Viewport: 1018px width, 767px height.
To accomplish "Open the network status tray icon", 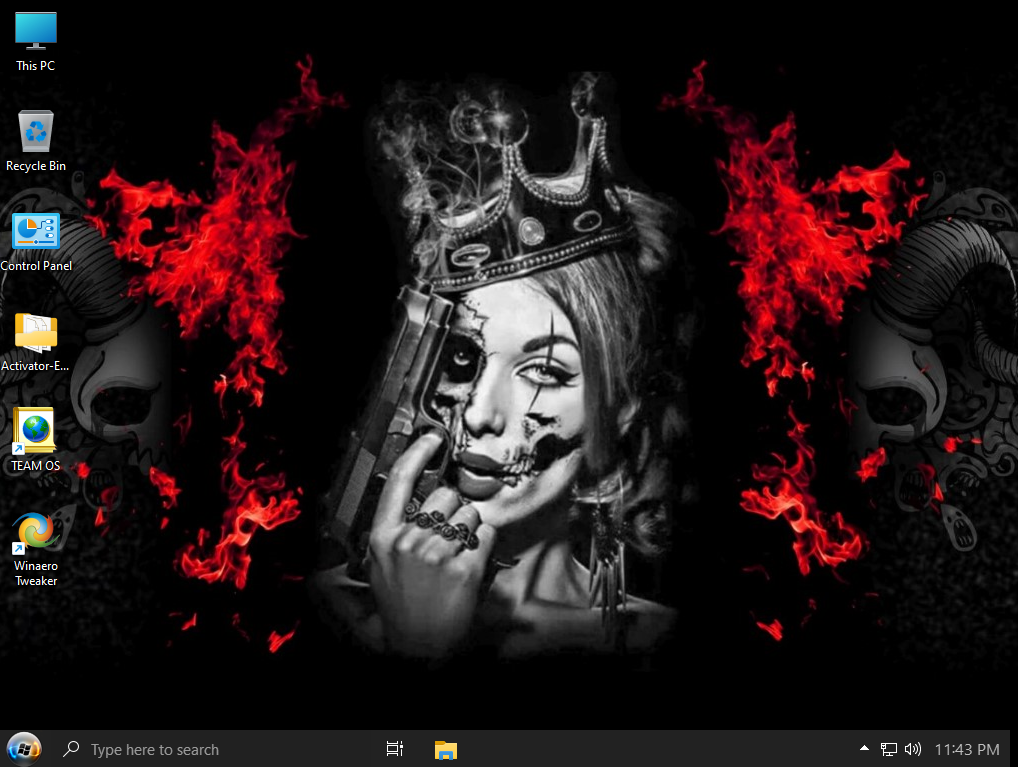I will click(888, 749).
